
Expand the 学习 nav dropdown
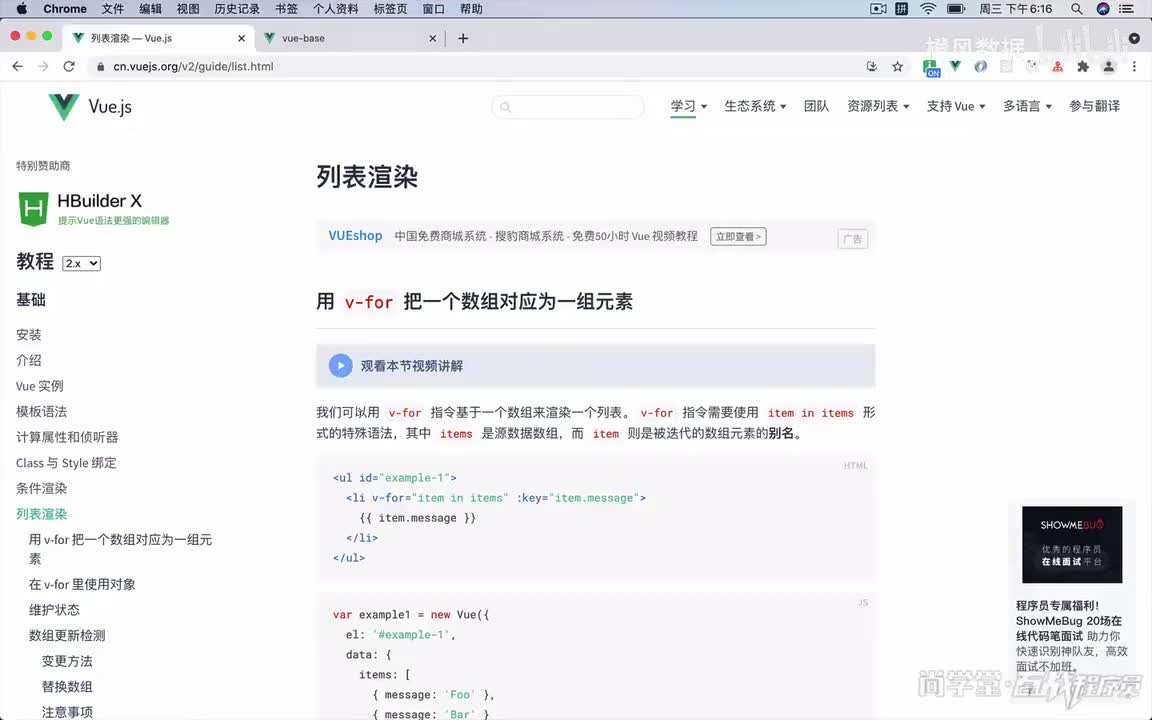click(x=688, y=106)
